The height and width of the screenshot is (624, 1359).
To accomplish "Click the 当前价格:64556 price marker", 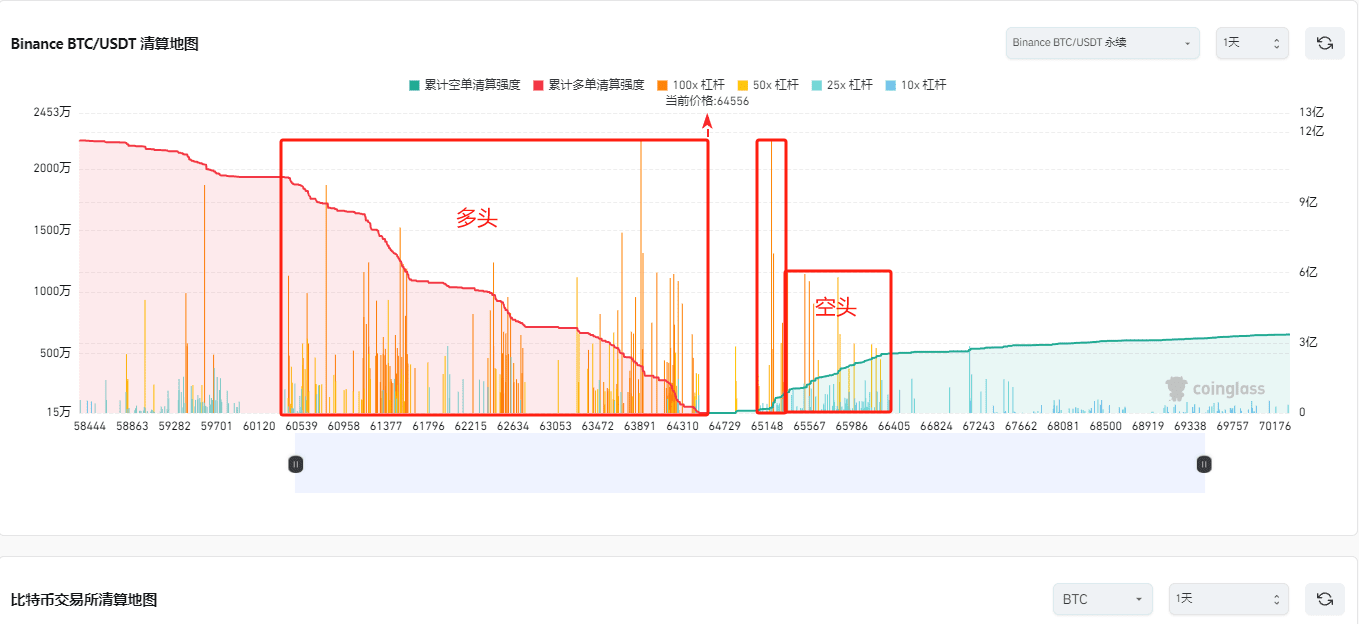I will pyautogui.click(x=708, y=101).
